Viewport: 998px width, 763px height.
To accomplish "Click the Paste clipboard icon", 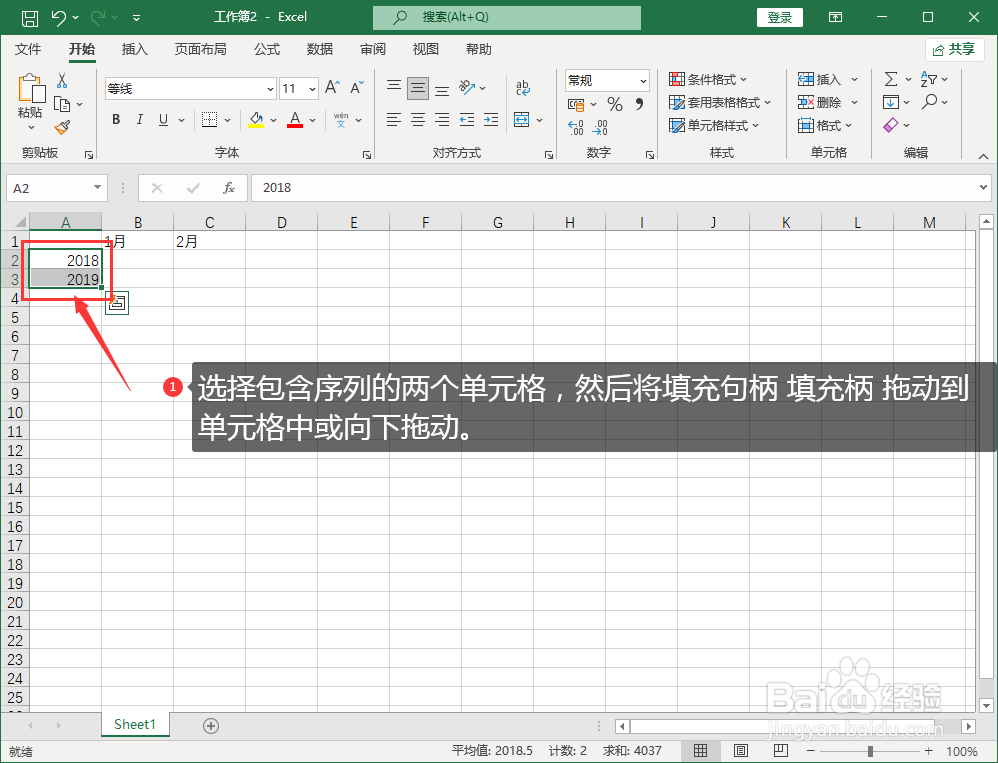I will [x=31, y=89].
